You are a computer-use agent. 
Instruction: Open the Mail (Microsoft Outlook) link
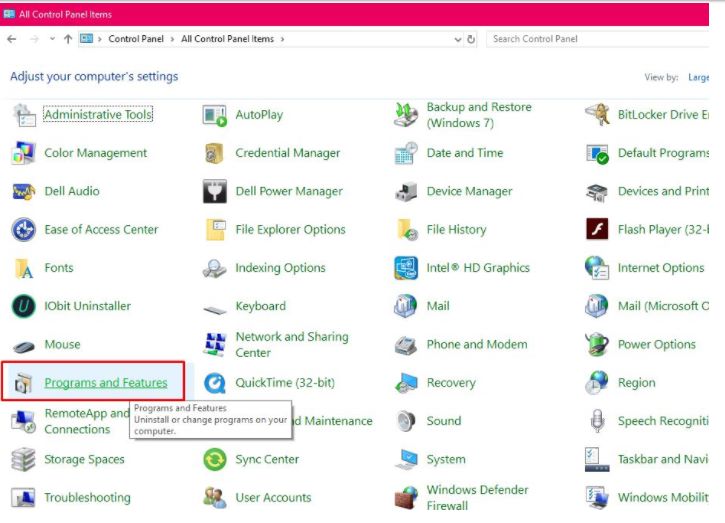tap(663, 306)
